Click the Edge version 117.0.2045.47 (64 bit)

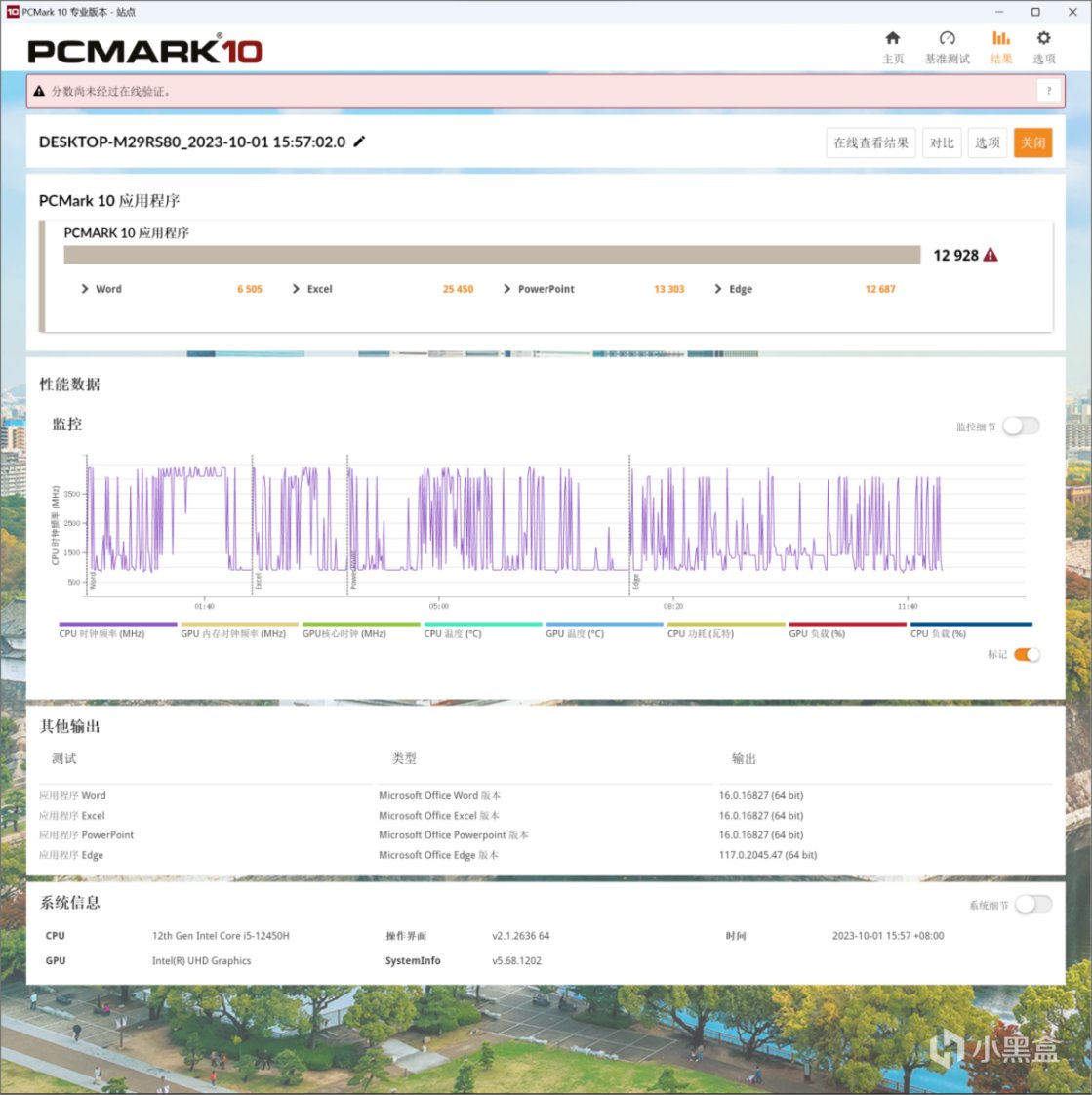pyautogui.click(x=767, y=855)
